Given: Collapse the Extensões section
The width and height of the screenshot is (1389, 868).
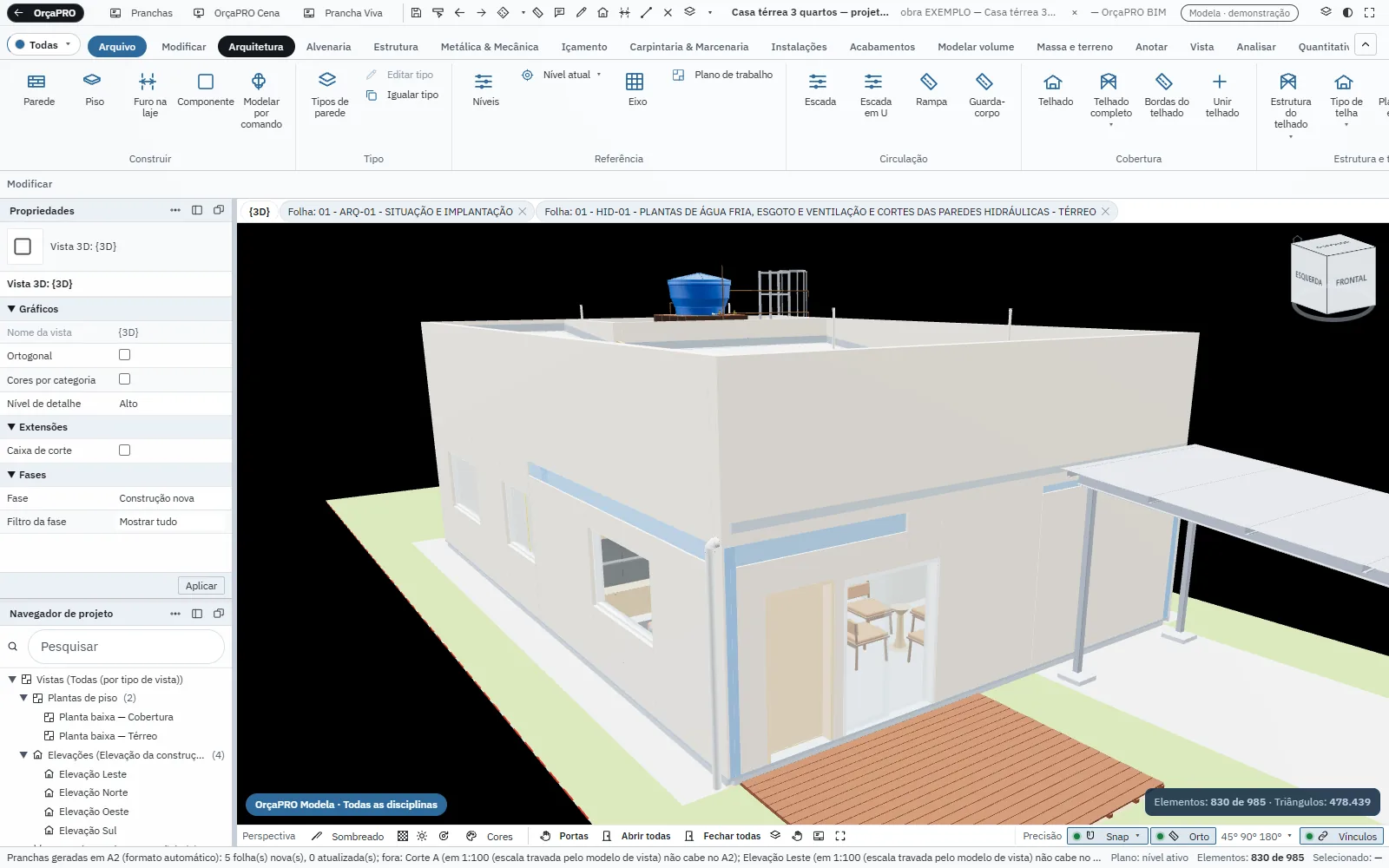Looking at the screenshot, I should (x=11, y=427).
